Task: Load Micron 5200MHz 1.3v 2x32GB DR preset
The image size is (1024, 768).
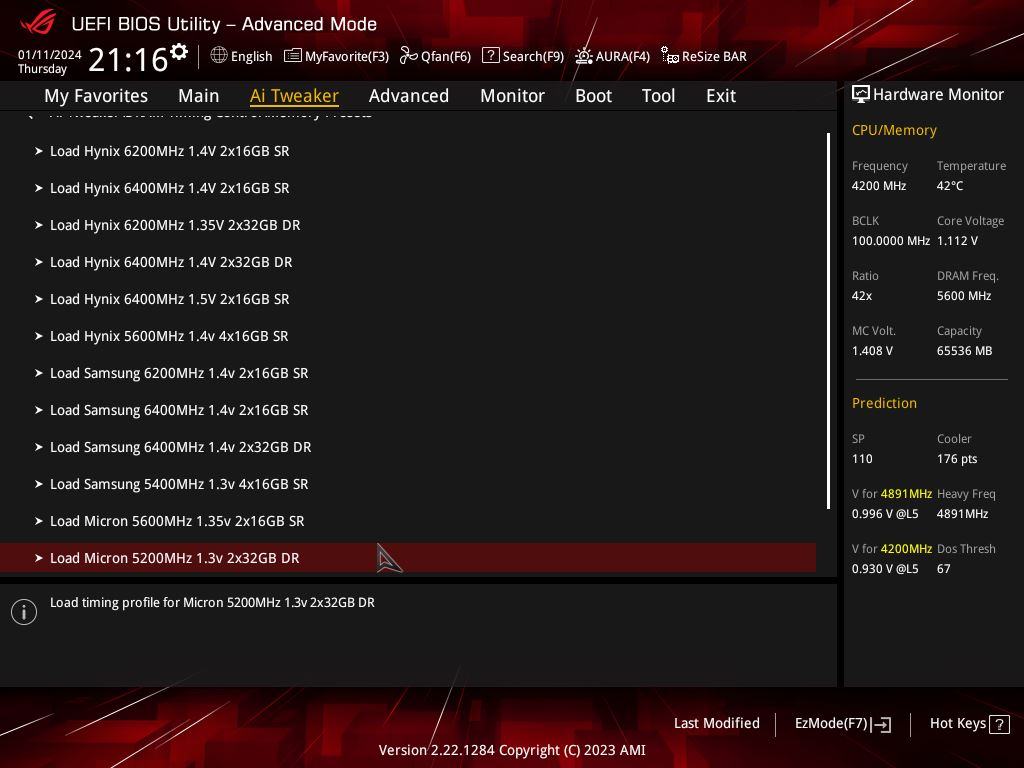Action: 408,558
